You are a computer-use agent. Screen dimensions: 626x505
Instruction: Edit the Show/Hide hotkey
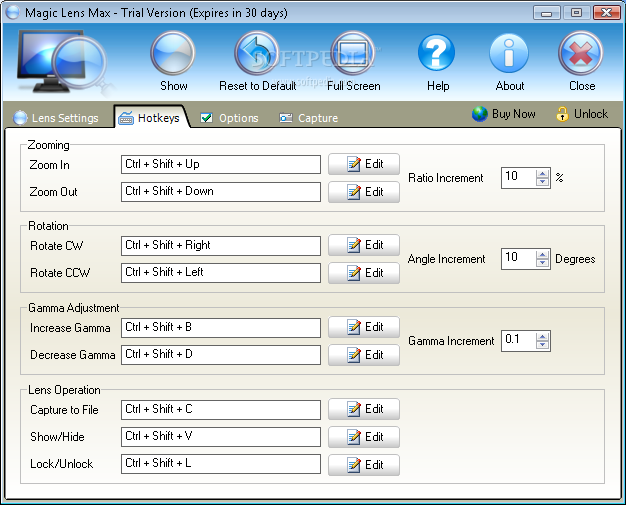pos(364,437)
